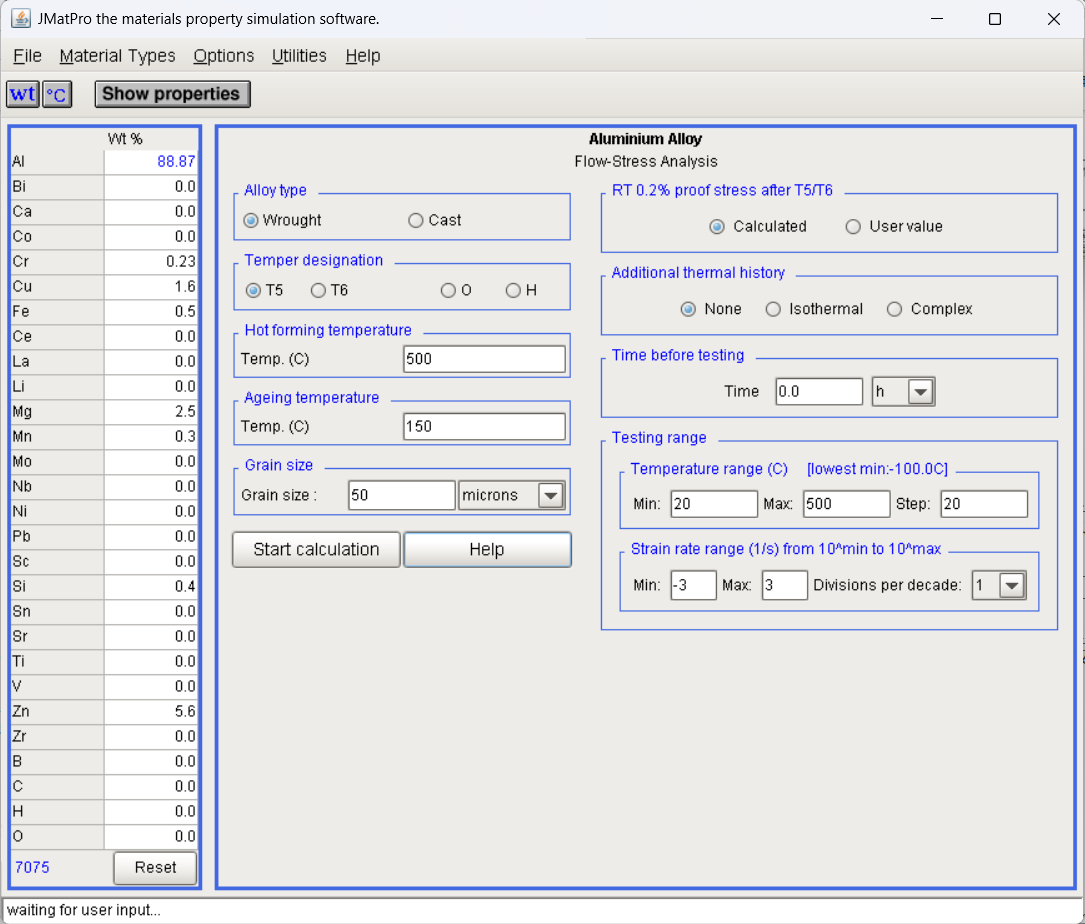
Task: Click the Ni composition value cell
Action: pyautogui.click(x=151, y=511)
